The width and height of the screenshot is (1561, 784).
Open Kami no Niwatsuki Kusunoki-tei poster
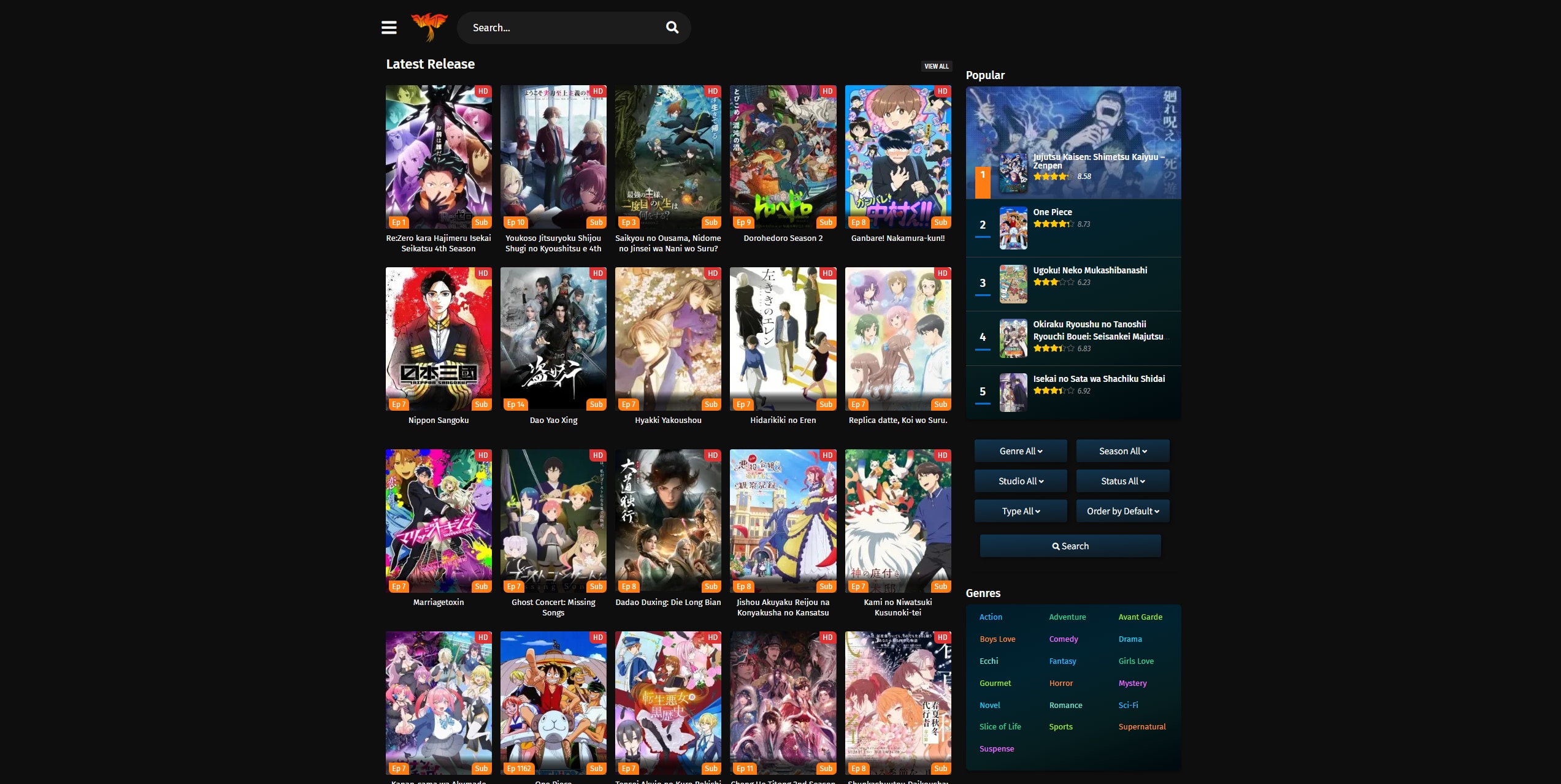click(898, 521)
